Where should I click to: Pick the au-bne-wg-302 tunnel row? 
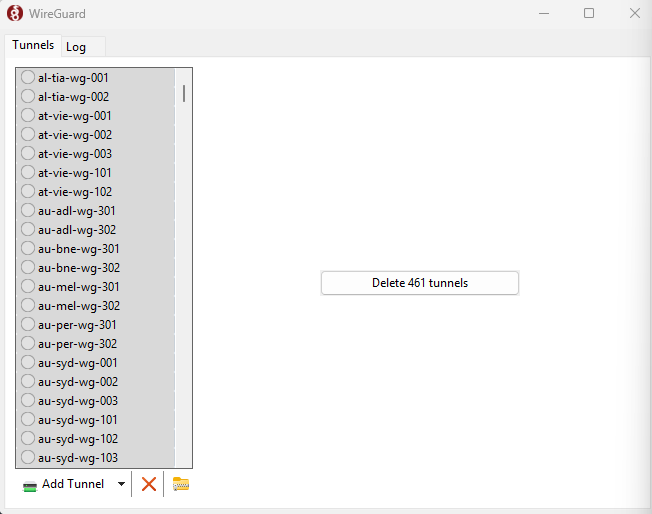79,268
